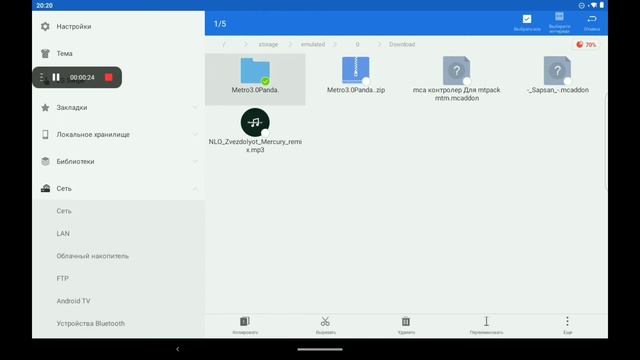This screenshot has width=640, height=360.
Task: Jump to emulated in breadcrumb path
Action: tap(313, 44)
